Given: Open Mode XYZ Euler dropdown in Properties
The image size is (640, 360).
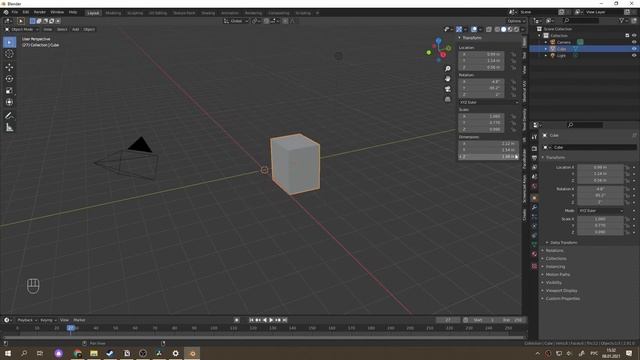Looking at the screenshot, I should click(x=601, y=211).
